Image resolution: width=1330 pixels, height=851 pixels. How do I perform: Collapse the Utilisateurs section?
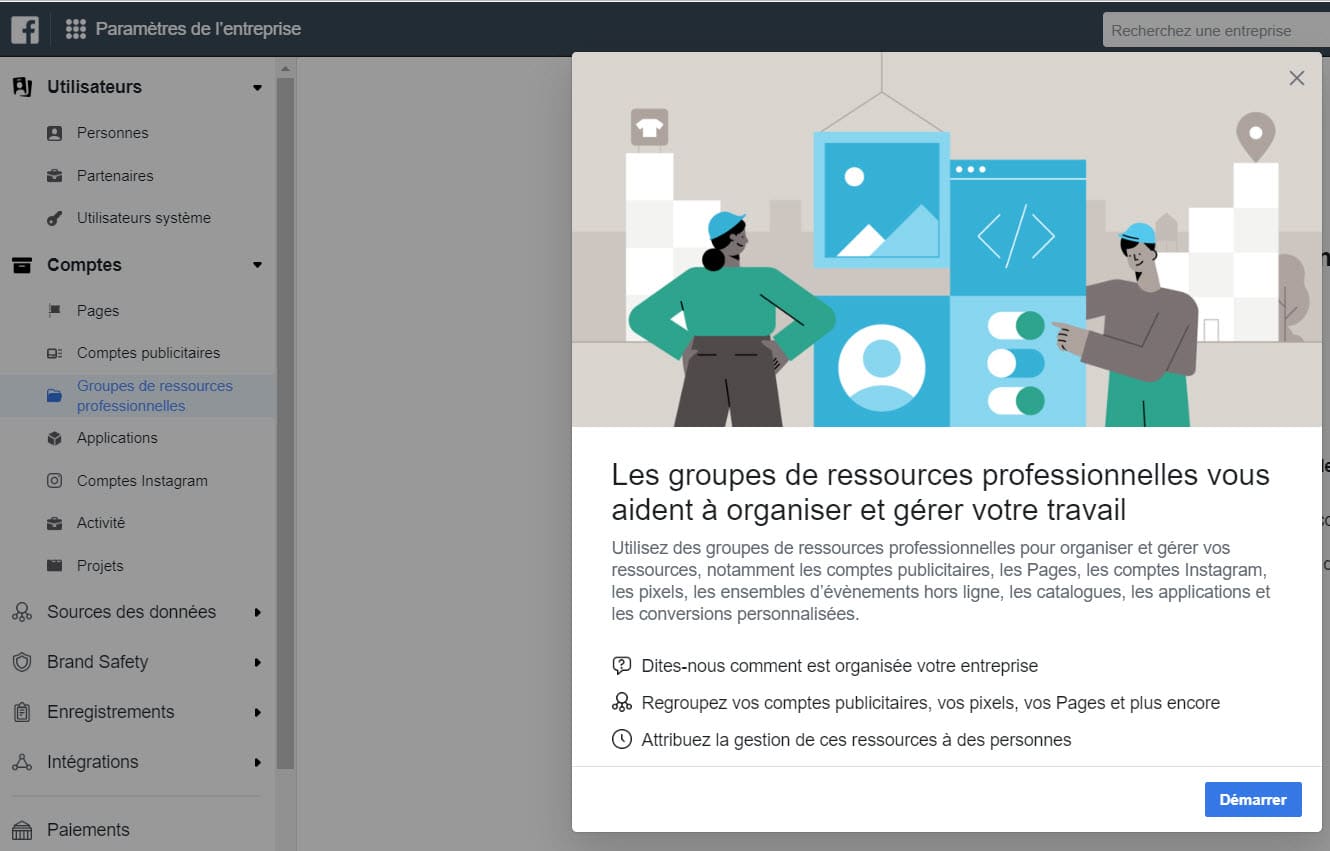click(257, 87)
